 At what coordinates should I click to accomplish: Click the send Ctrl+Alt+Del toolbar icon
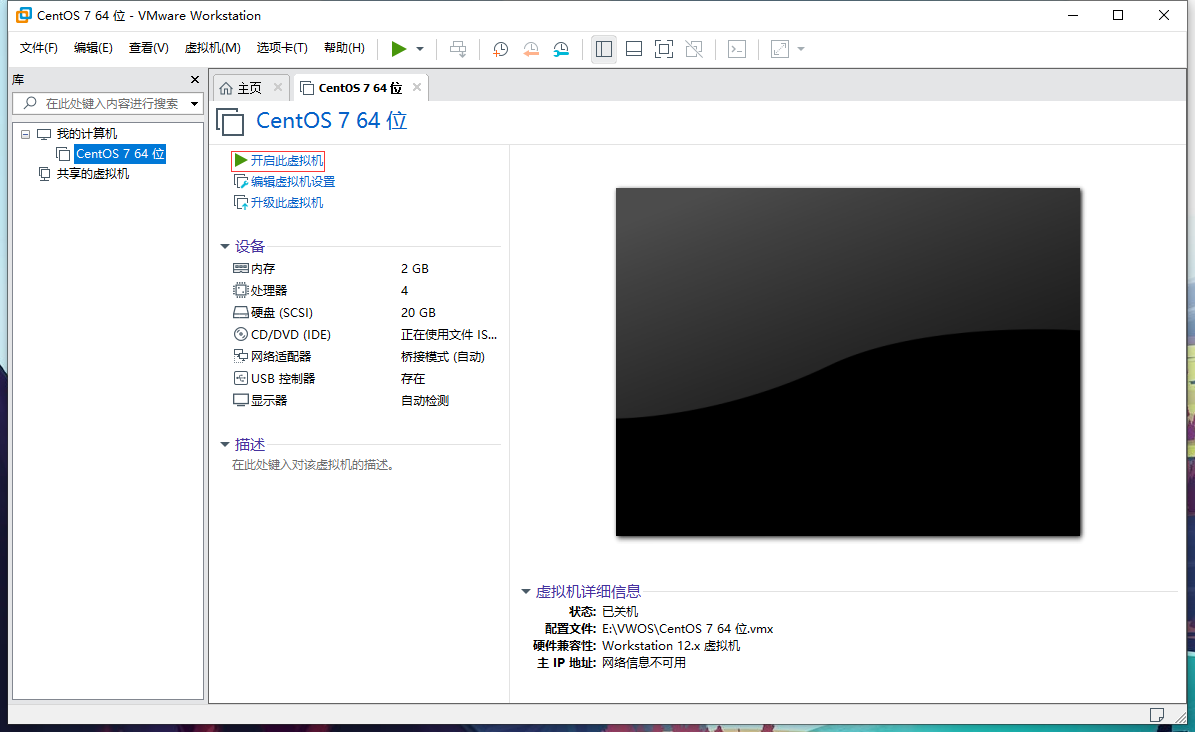[458, 49]
